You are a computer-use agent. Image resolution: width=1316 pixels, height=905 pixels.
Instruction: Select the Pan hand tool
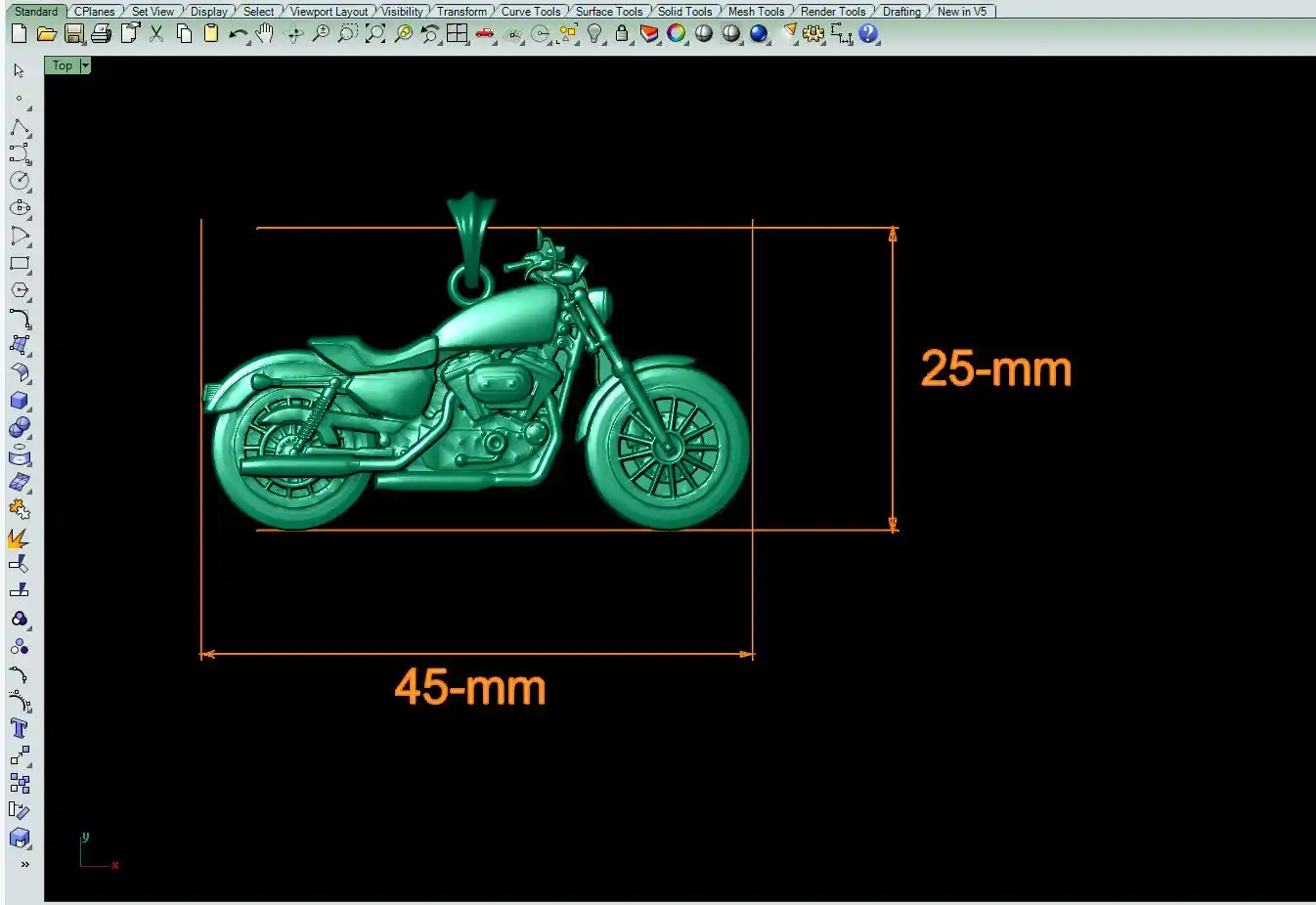coord(265,34)
